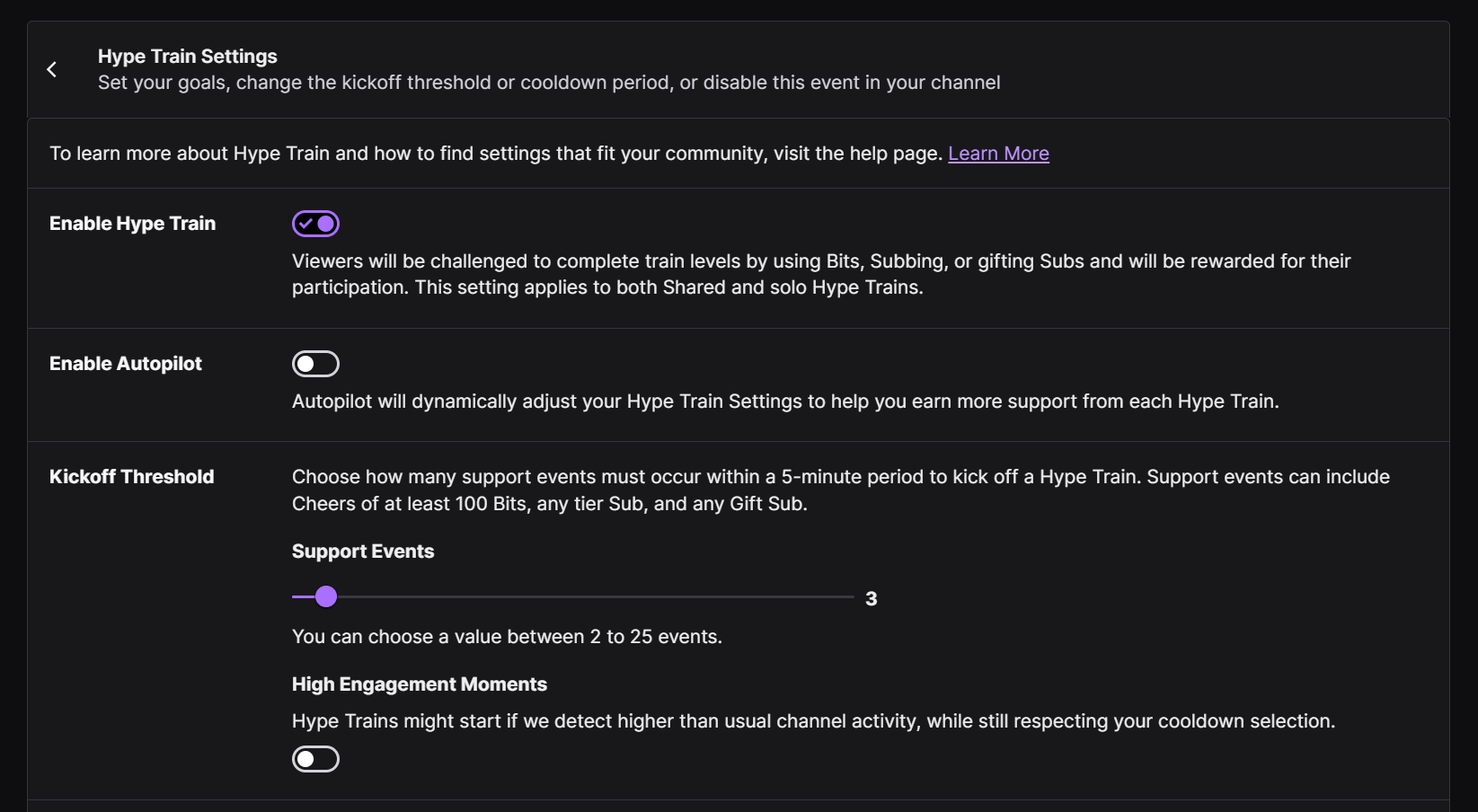Disable the Enable Hype Train toggle
This screenshot has height=812, width=1478.
315,224
